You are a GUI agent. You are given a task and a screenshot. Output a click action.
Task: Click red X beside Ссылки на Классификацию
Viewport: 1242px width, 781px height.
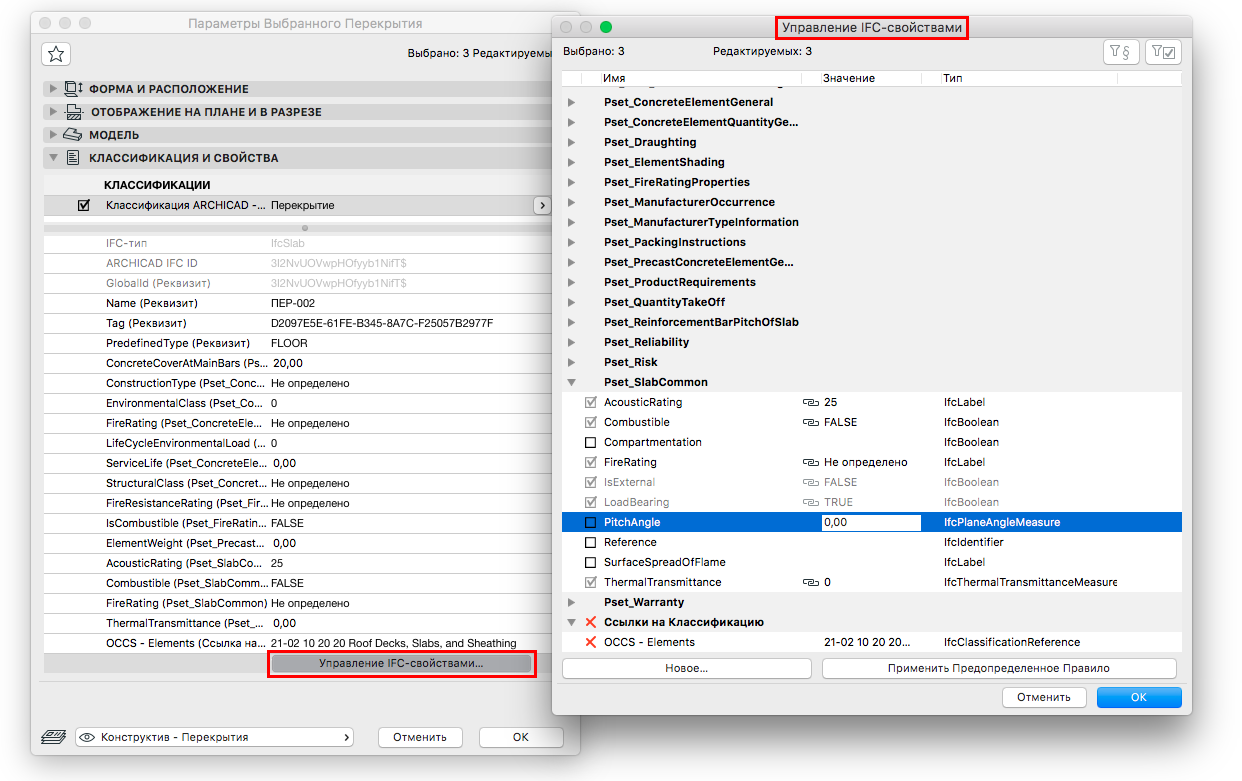[x=590, y=622]
